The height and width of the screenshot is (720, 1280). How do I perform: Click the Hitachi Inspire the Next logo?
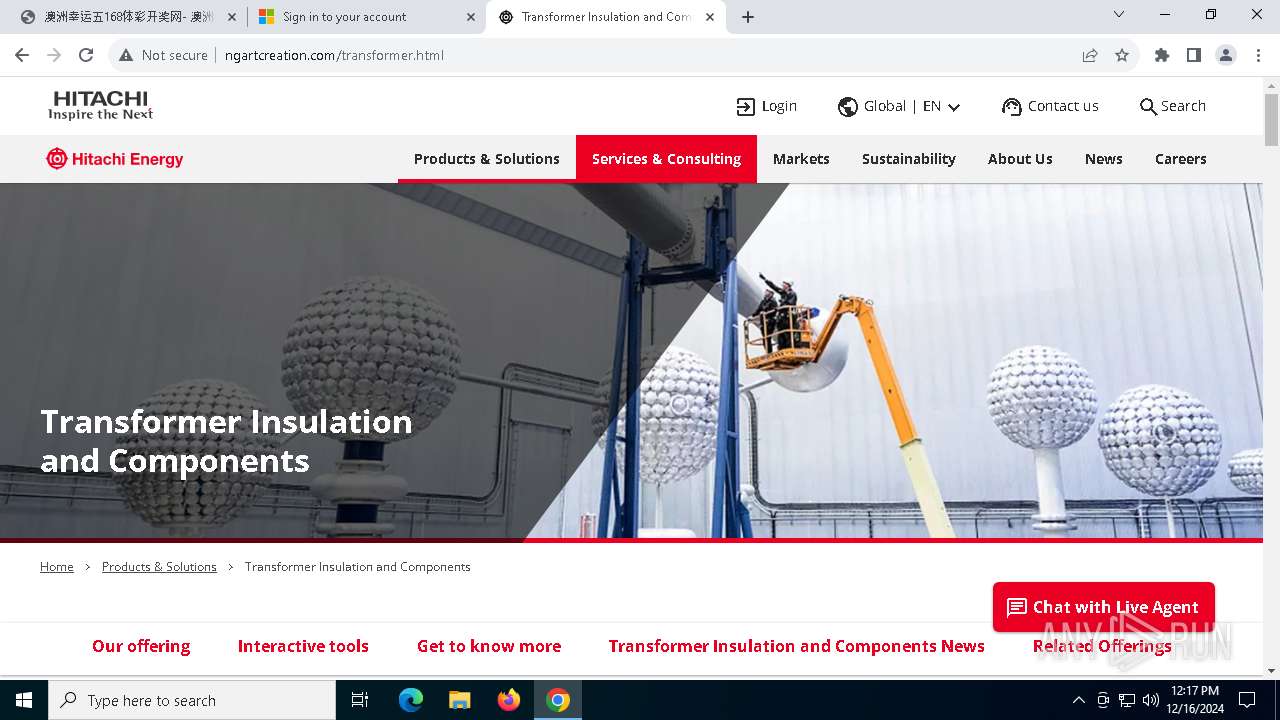coord(101,105)
